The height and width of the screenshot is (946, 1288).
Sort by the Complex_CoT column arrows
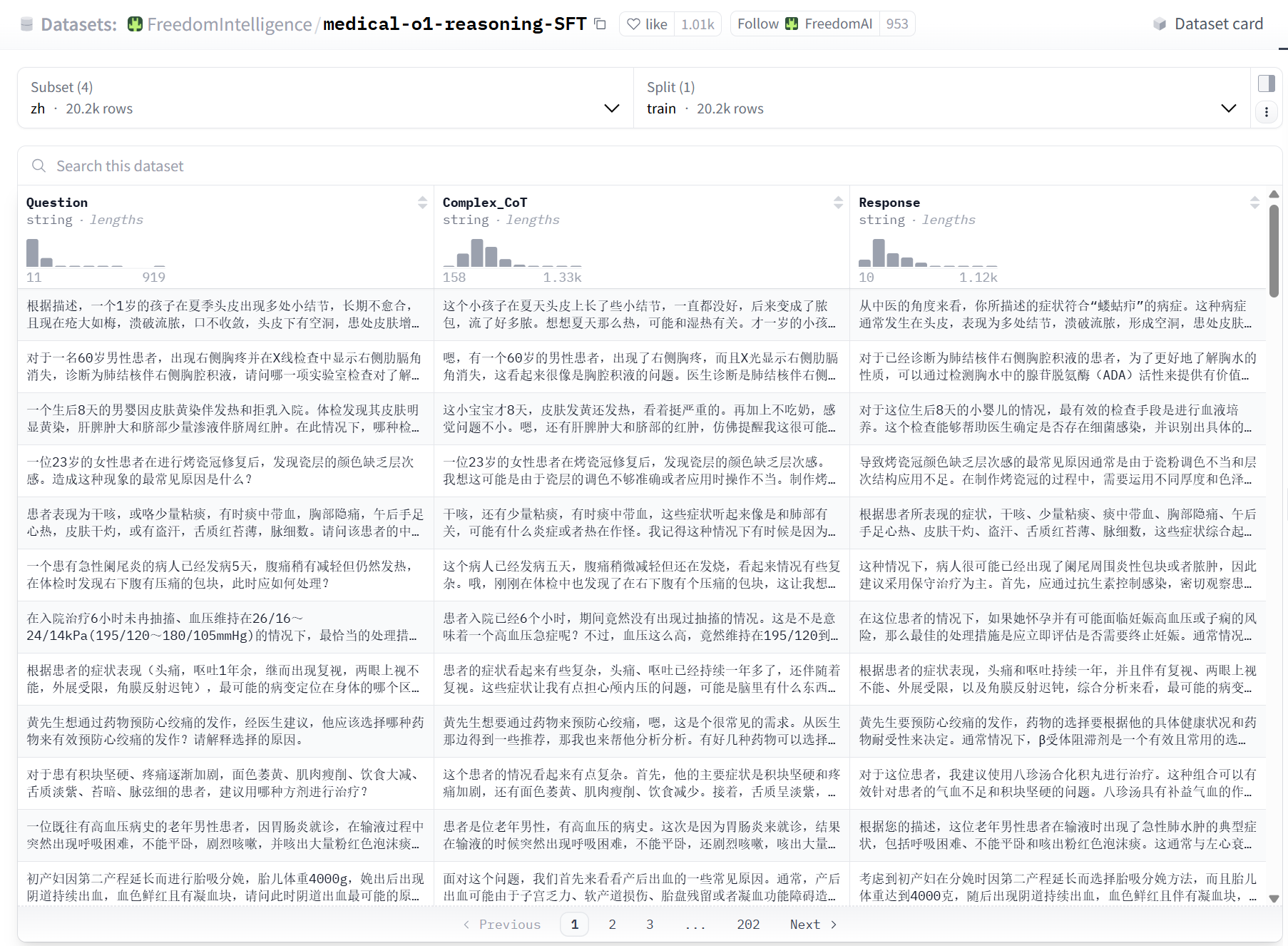(x=838, y=203)
